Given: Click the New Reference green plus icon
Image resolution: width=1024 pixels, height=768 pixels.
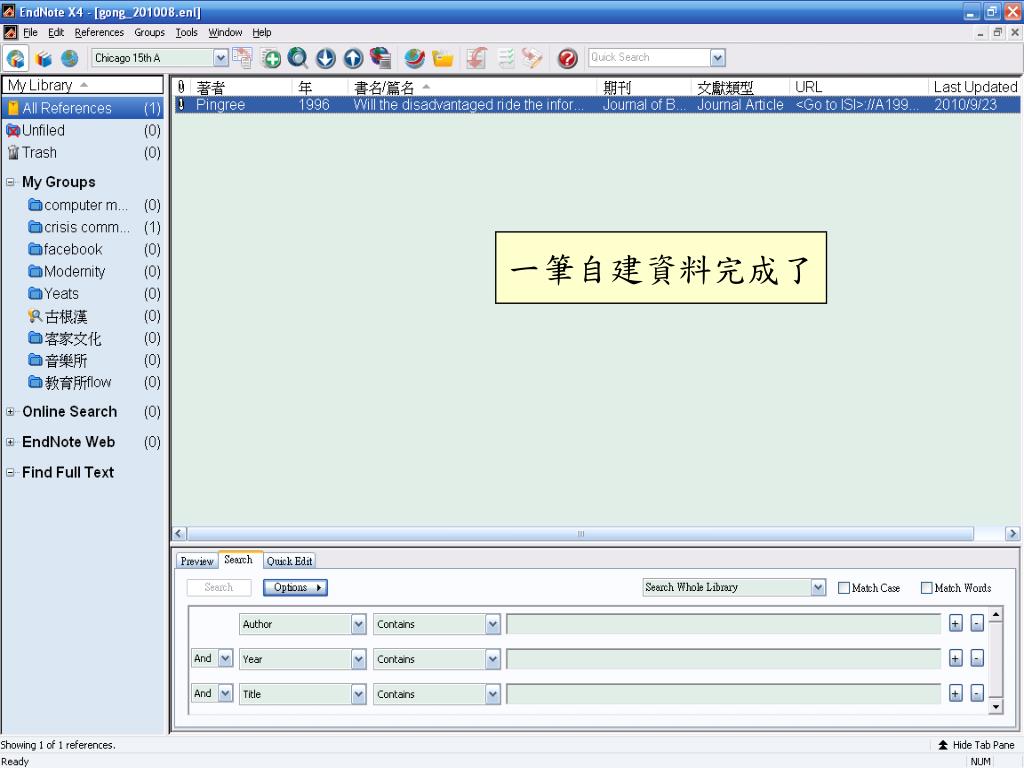Looking at the screenshot, I should coord(270,58).
